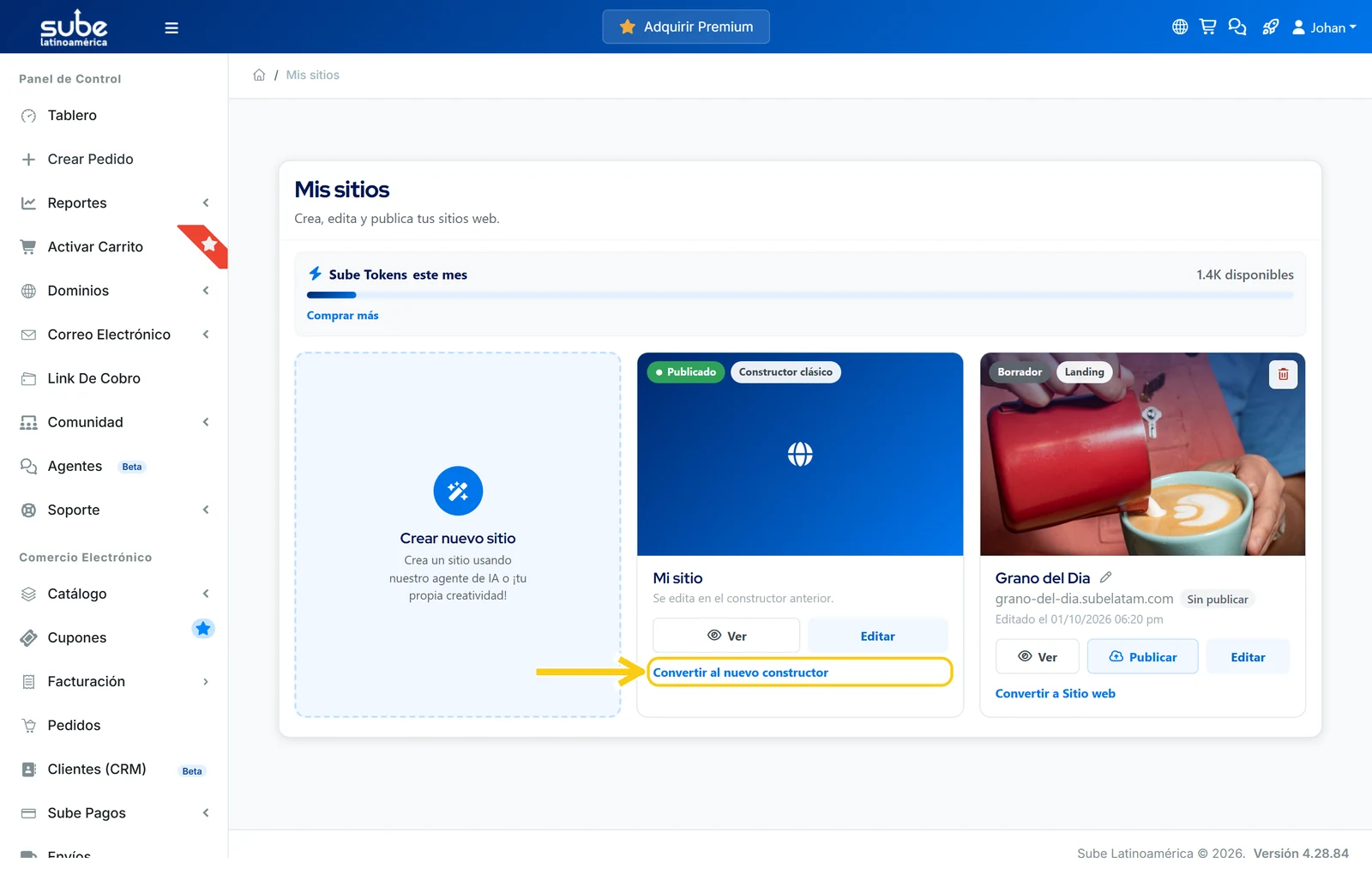Open the chat messages icon in header
Screen dimensions: 1372x875
pos(1237,27)
